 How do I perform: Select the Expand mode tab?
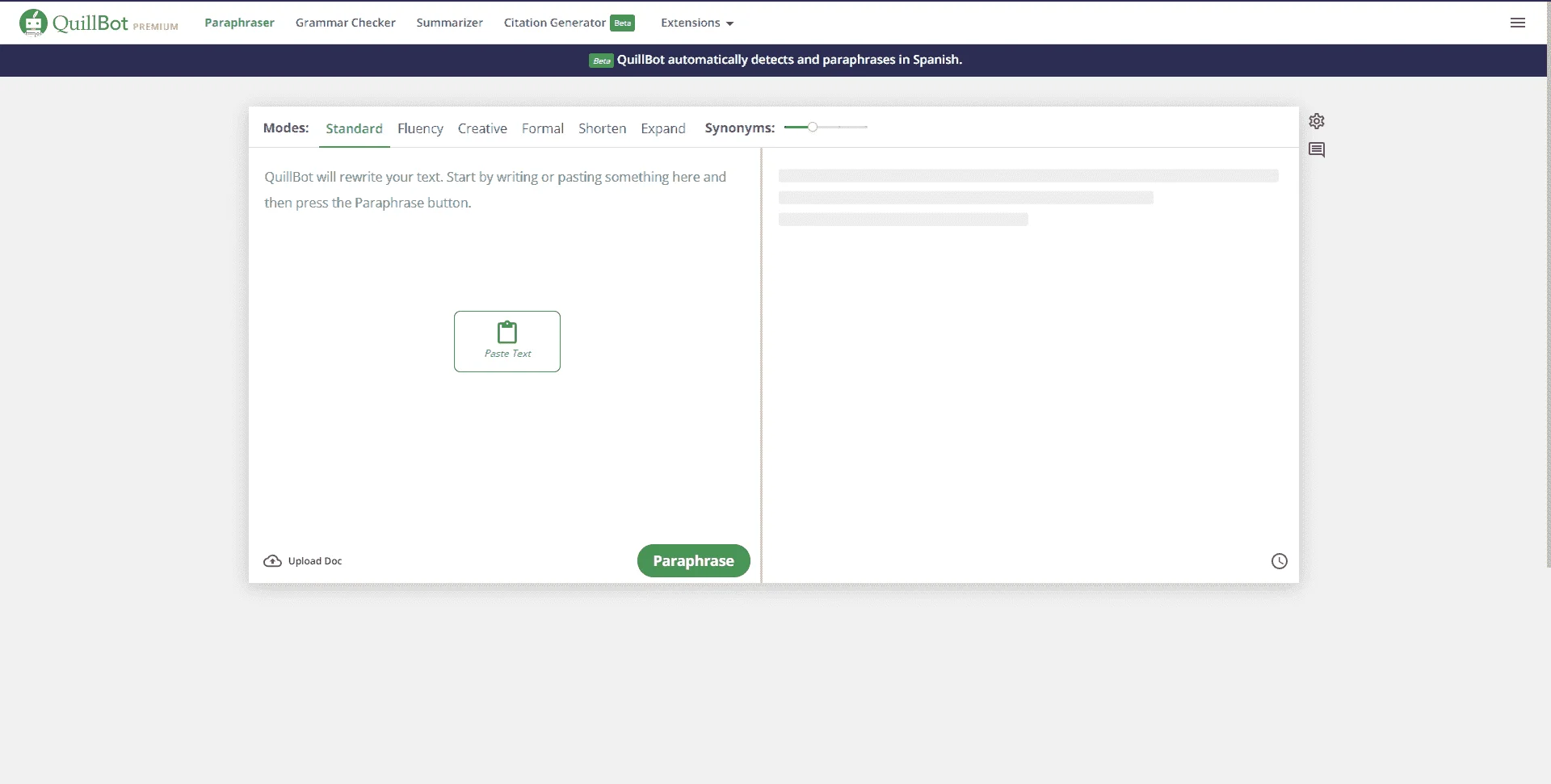[663, 128]
